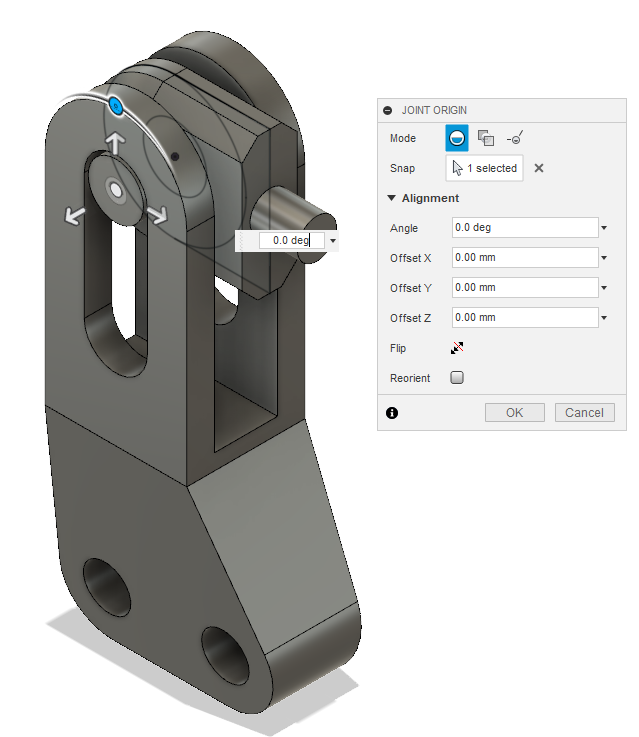Viewport: 639px width, 737px height.
Task: Click the upward manipulator arrow on model
Action: pos(114,143)
